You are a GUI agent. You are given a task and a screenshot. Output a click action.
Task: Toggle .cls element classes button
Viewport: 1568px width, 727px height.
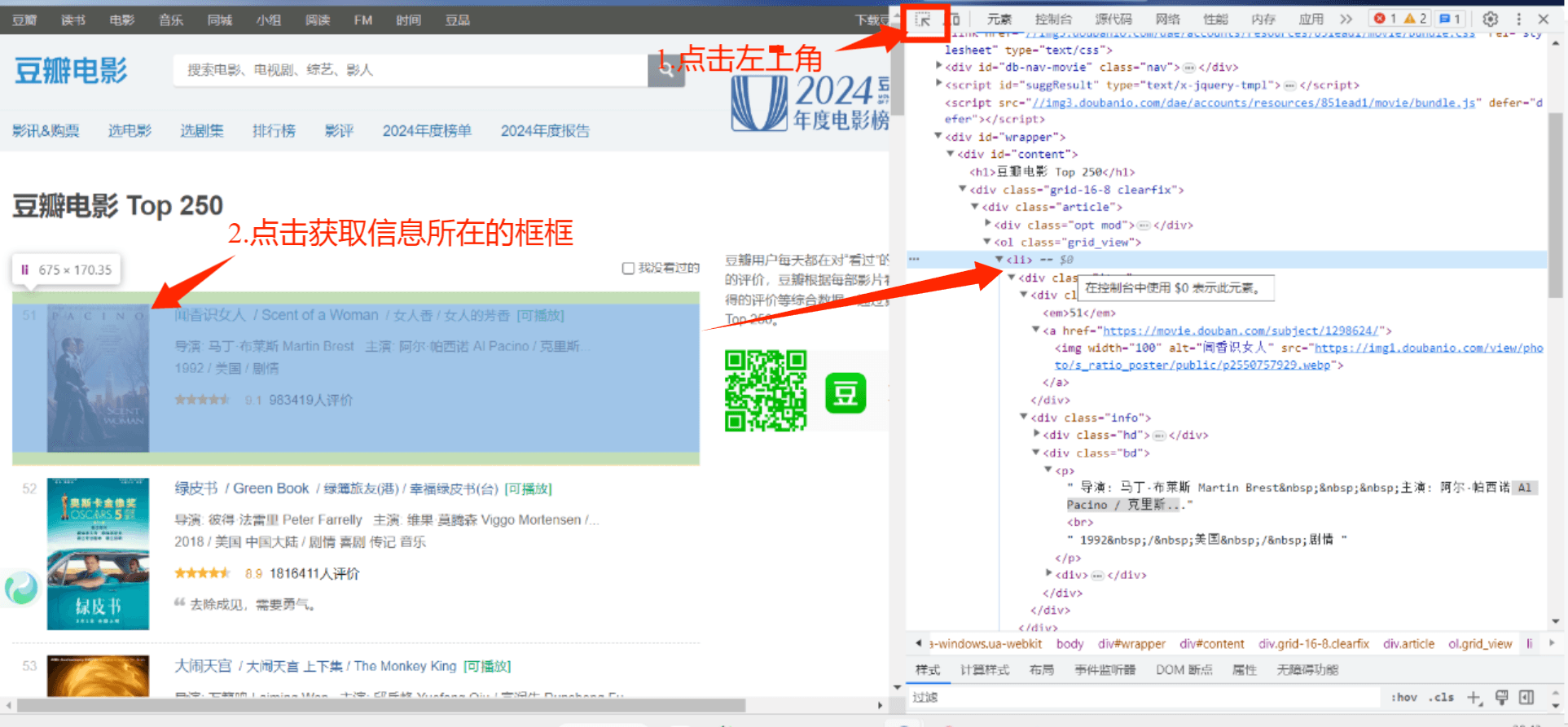pos(1442,698)
